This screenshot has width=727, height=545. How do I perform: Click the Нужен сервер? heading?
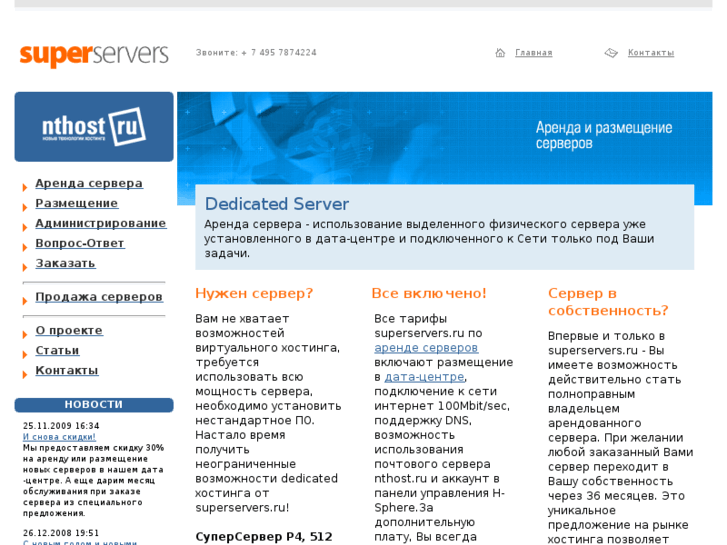[254, 293]
